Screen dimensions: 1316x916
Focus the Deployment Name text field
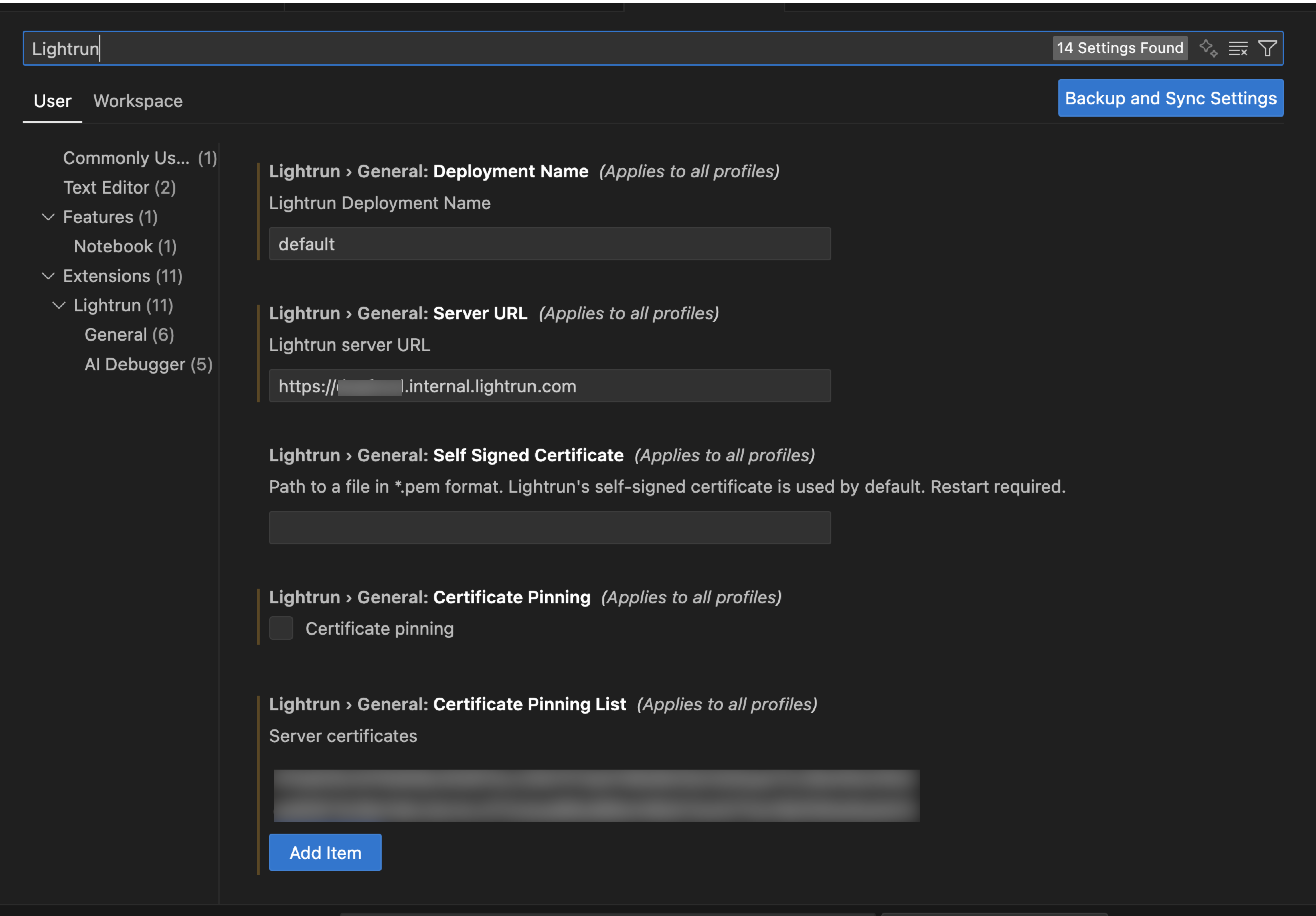[x=549, y=244]
